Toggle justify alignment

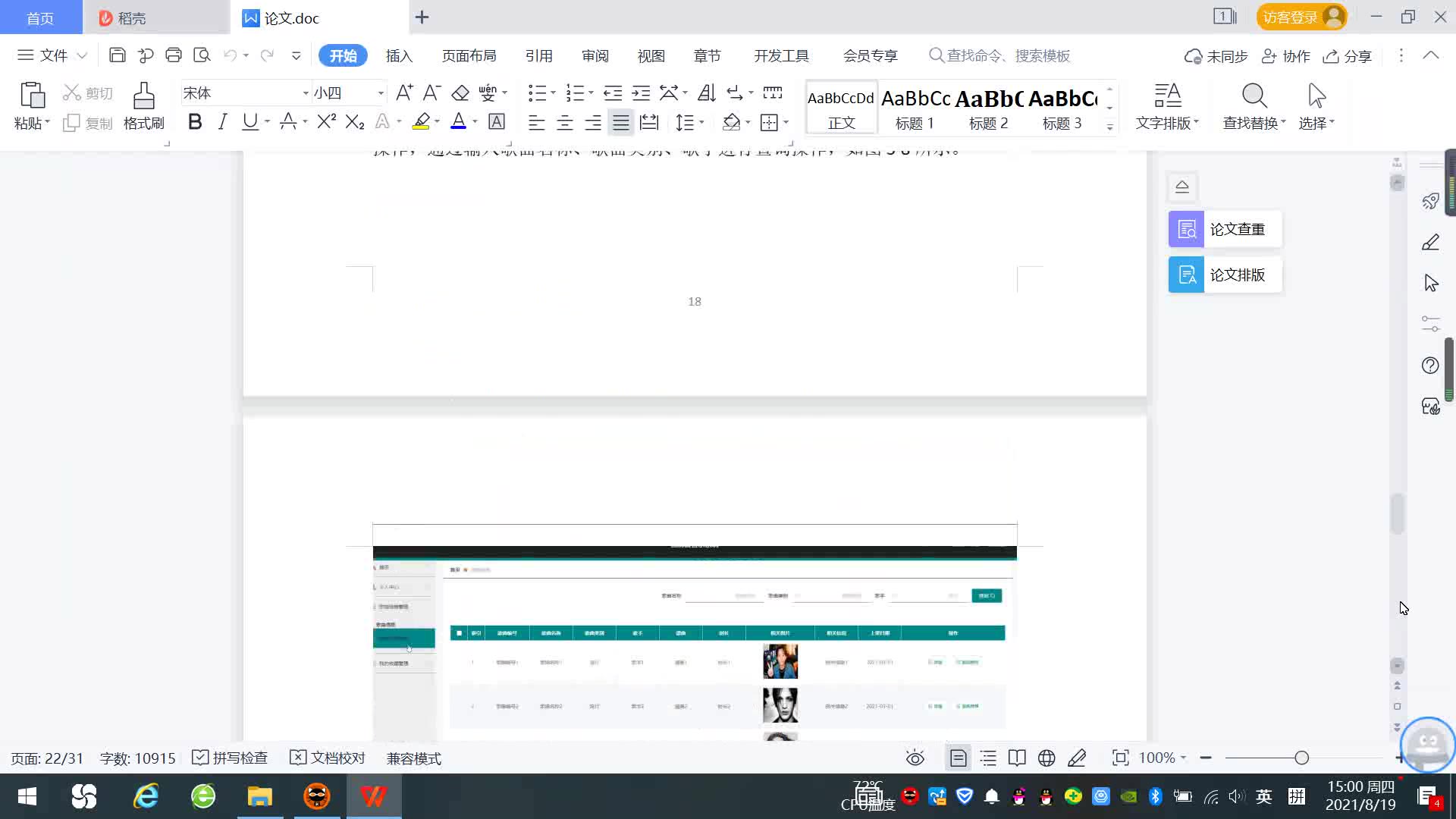tap(621, 122)
